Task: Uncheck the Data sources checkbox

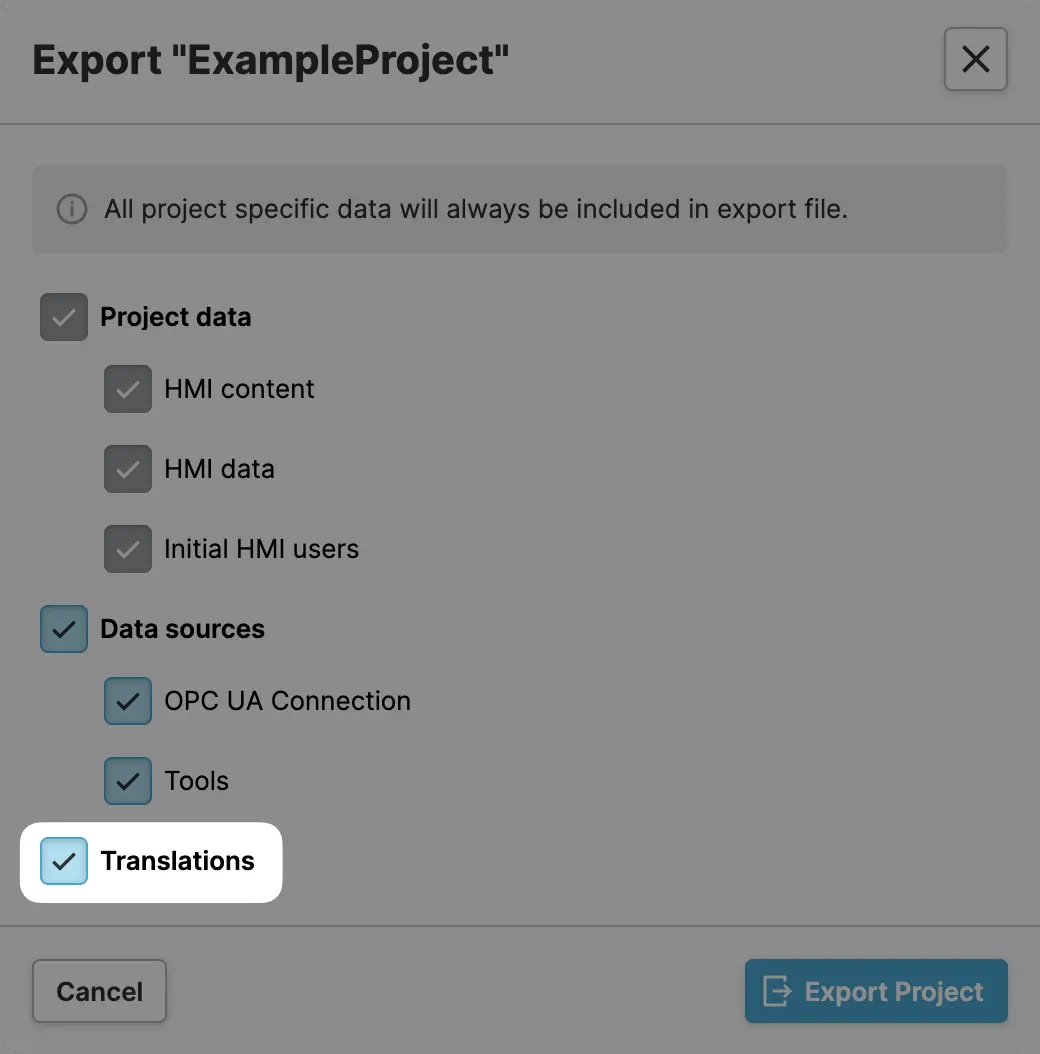Action: [64, 629]
